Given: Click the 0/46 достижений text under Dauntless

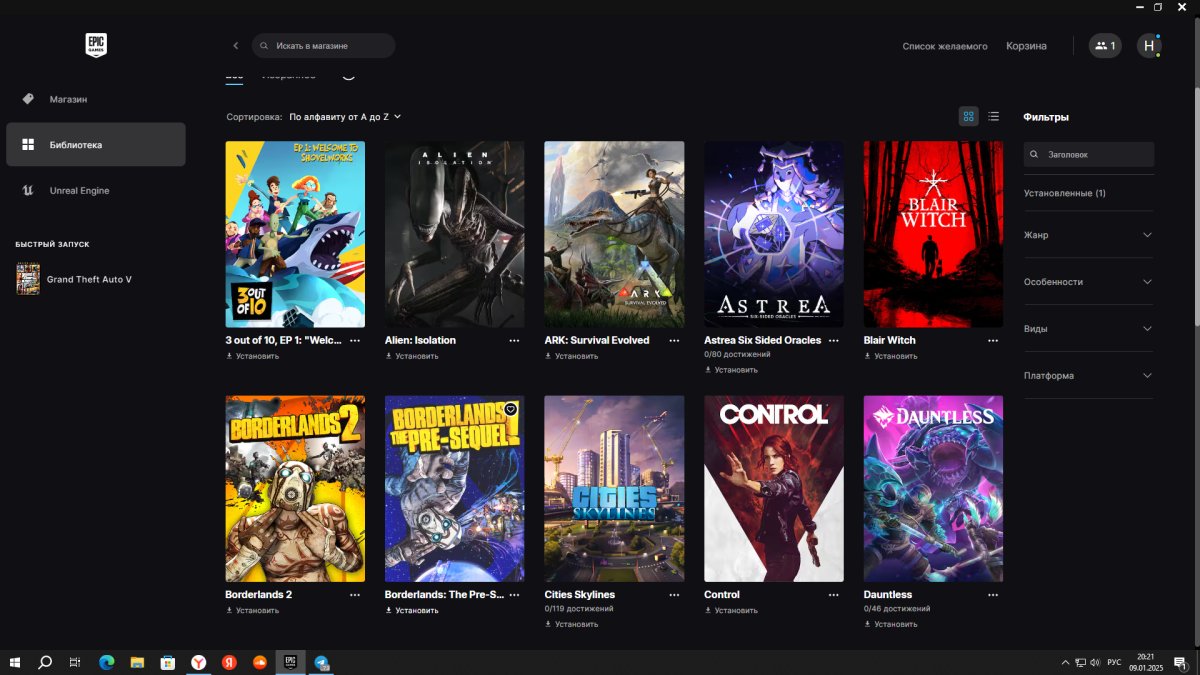Looking at the screenshot, I should click(897, 609).
